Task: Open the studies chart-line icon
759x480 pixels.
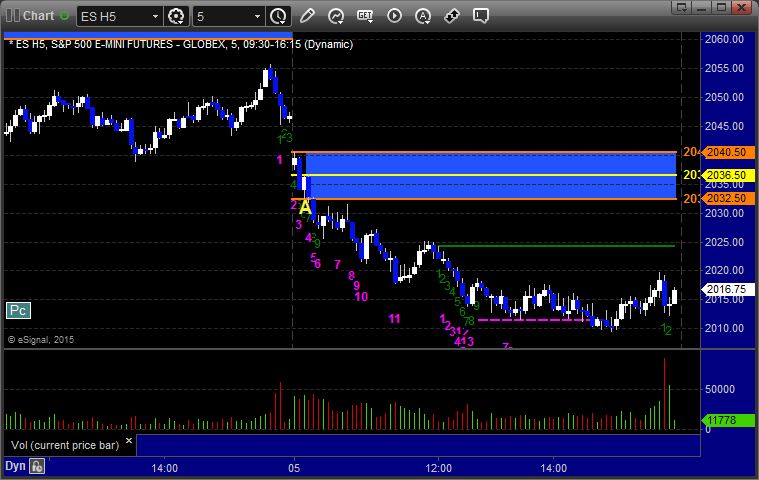Action: (336, 16)
